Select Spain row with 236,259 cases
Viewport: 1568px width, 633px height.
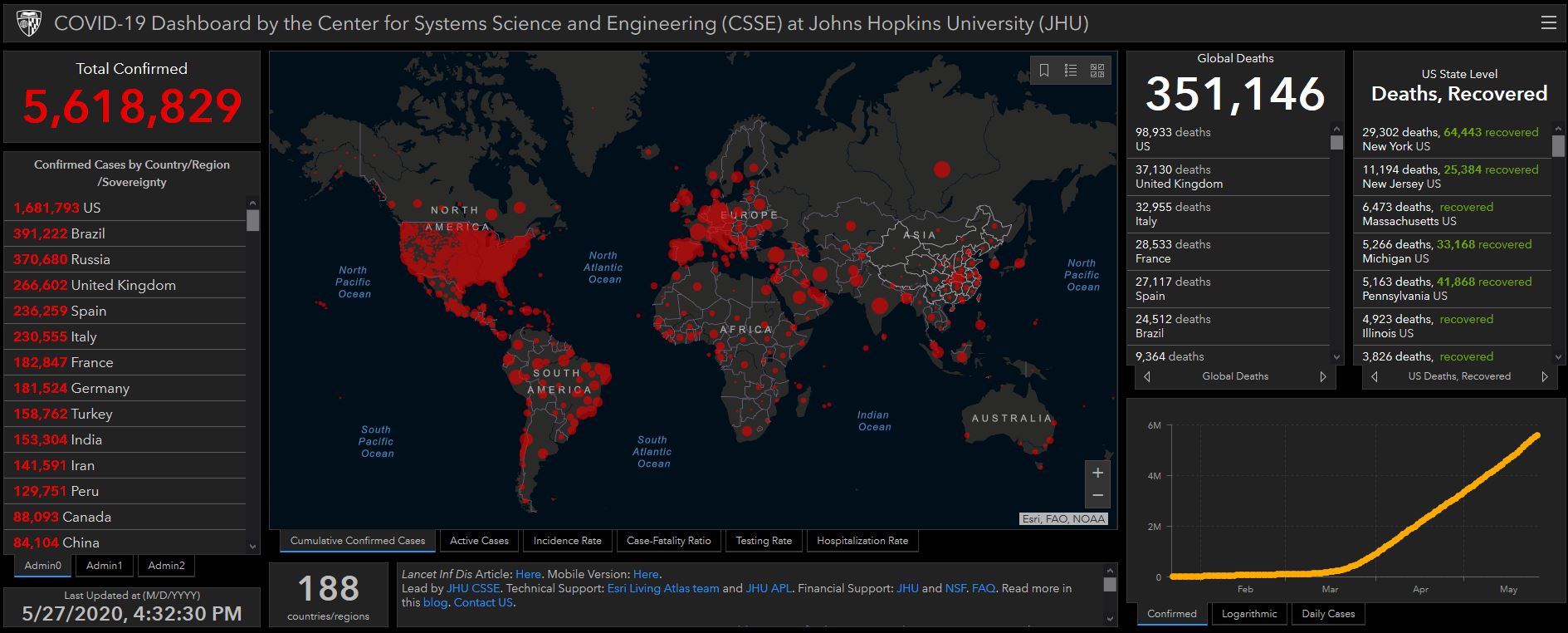click(x=125, y=311)
